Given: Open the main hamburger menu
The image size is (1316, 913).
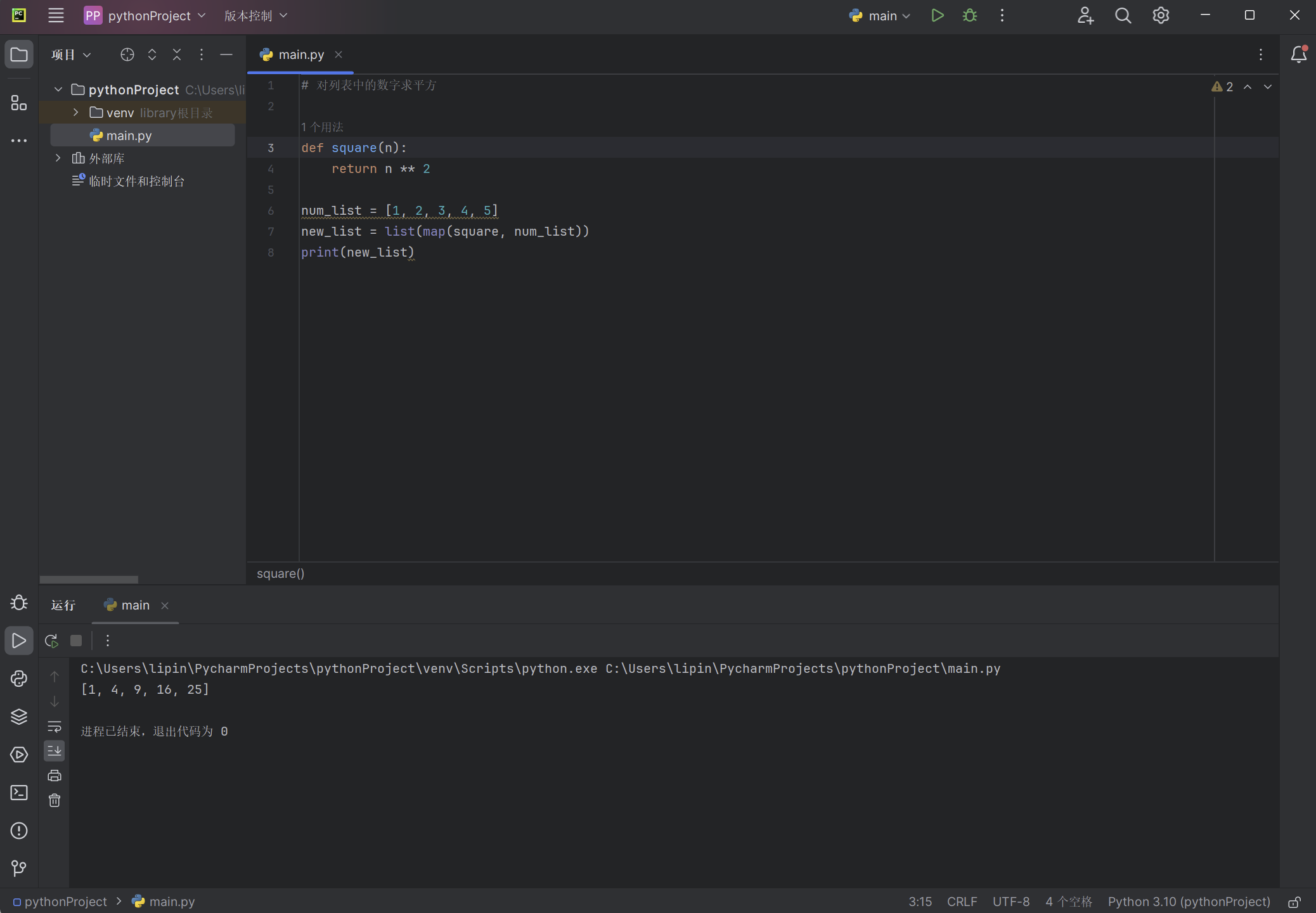Looking at the screenshot, I should coord(56,16).
